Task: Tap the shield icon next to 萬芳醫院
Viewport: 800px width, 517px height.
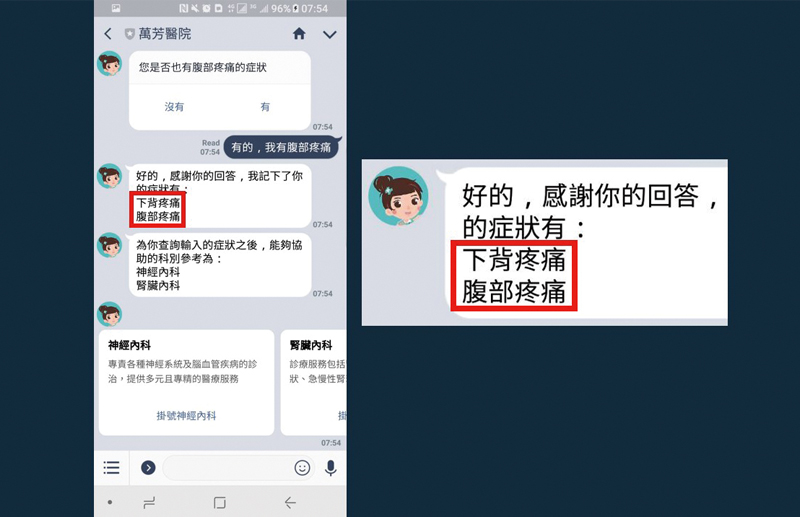Action: tap(130, 34)
